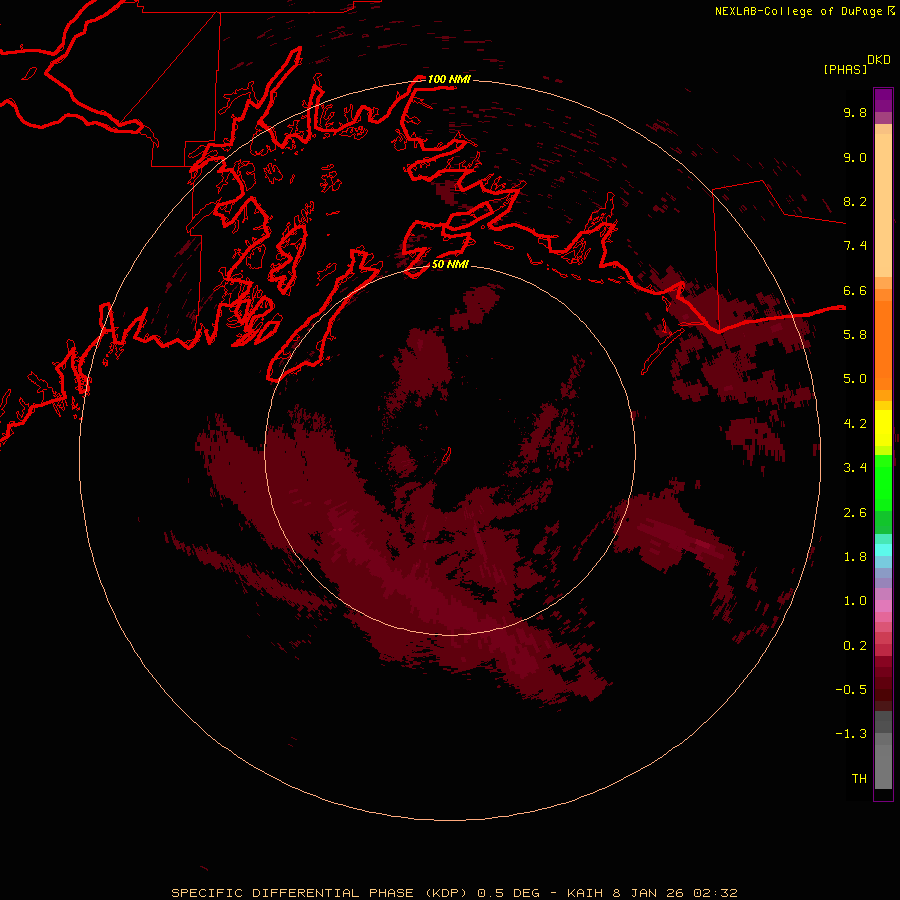Image resolution: width=900 pixels, height=900 pixels.
Task: Click the 02:32 timestamp in the caption
Action: tap(715, 893)
